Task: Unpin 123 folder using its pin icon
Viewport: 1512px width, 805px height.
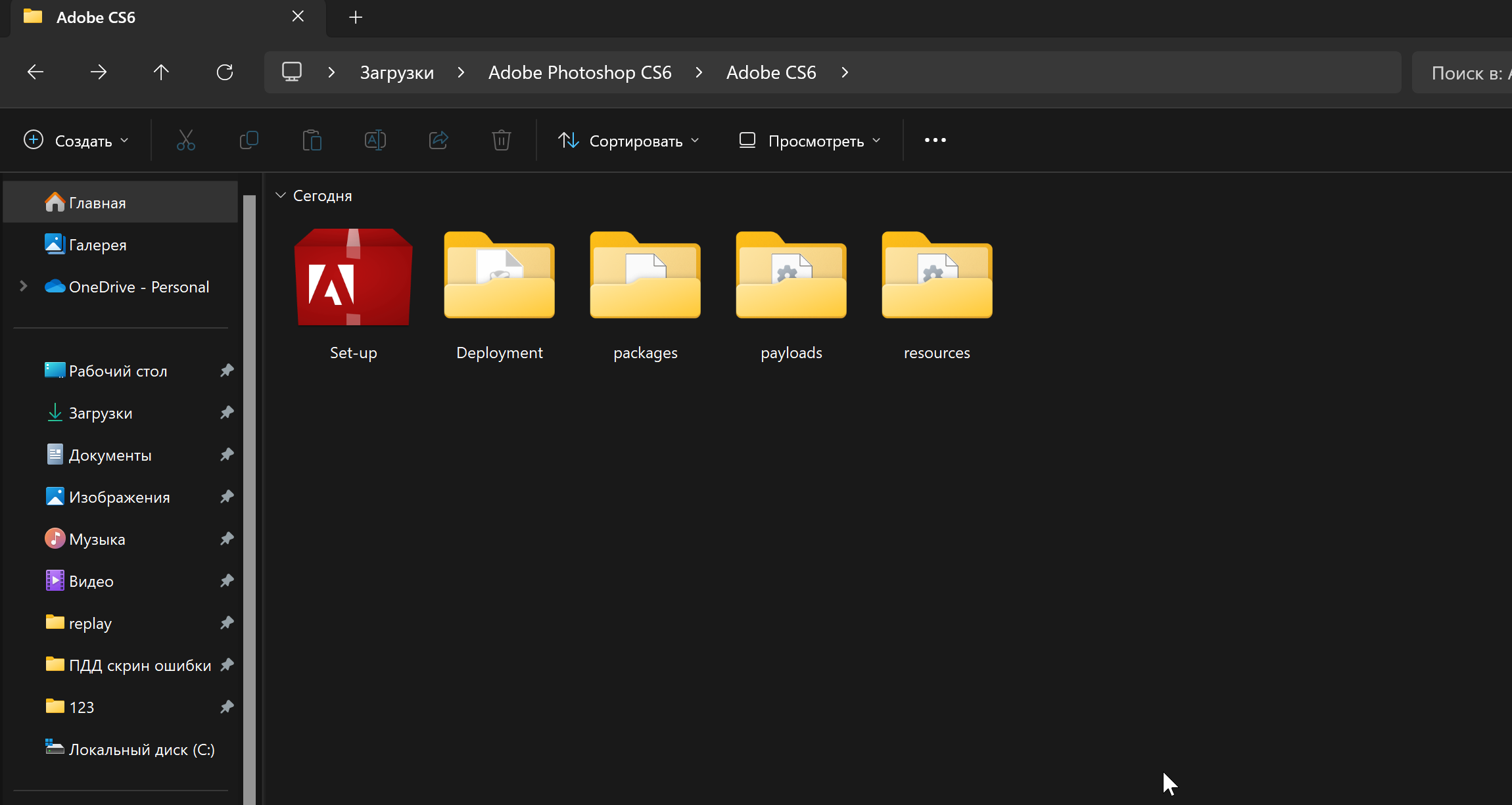Action: point(227,707)
